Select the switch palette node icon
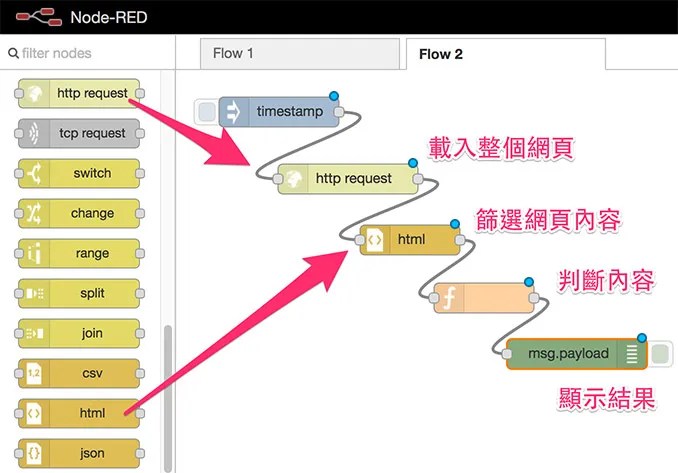The height and width of the screenshot is (473, 678). click(34, 173)
